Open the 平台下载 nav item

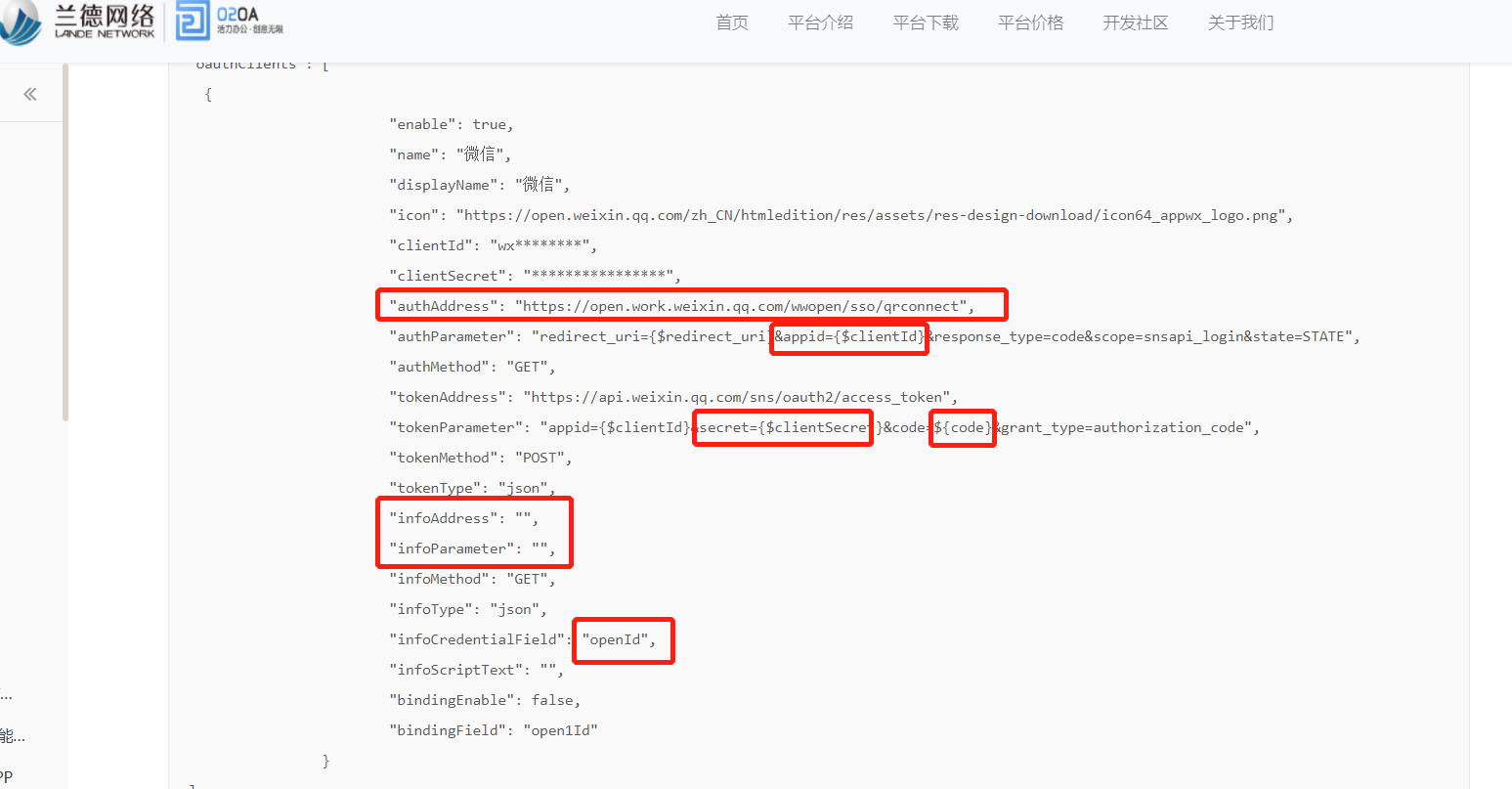point(926,22)
